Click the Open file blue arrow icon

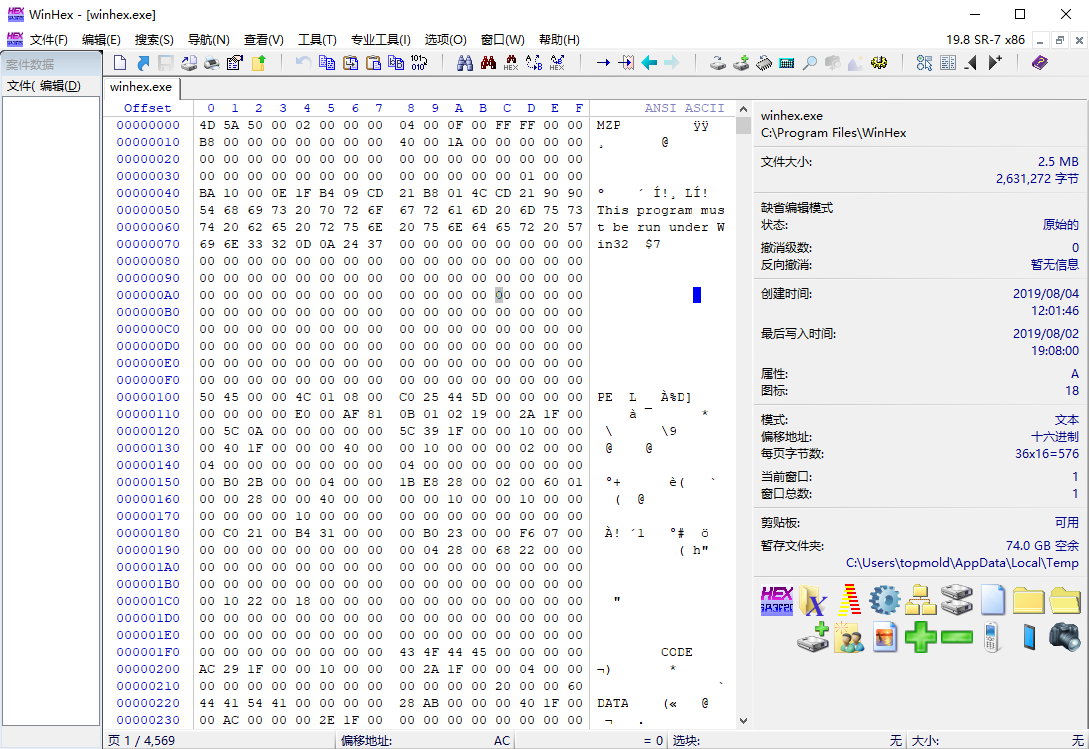coord(143,63)
